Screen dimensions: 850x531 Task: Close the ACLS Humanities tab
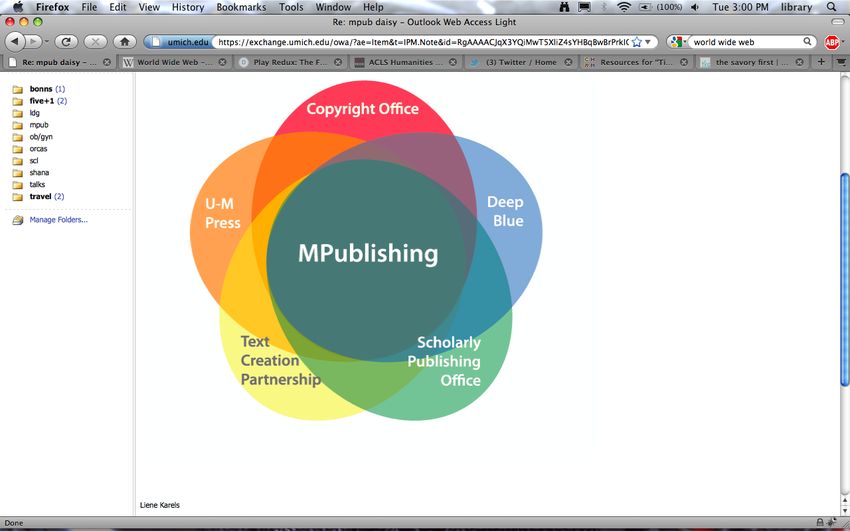pos(453,62)
